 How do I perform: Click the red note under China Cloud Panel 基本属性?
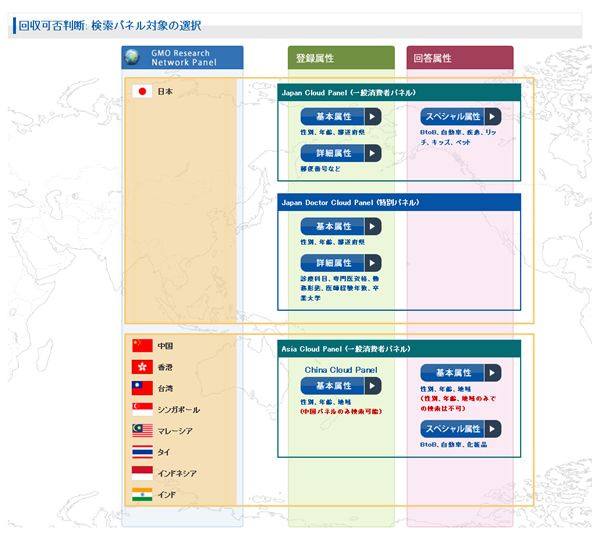click(341, 411)
